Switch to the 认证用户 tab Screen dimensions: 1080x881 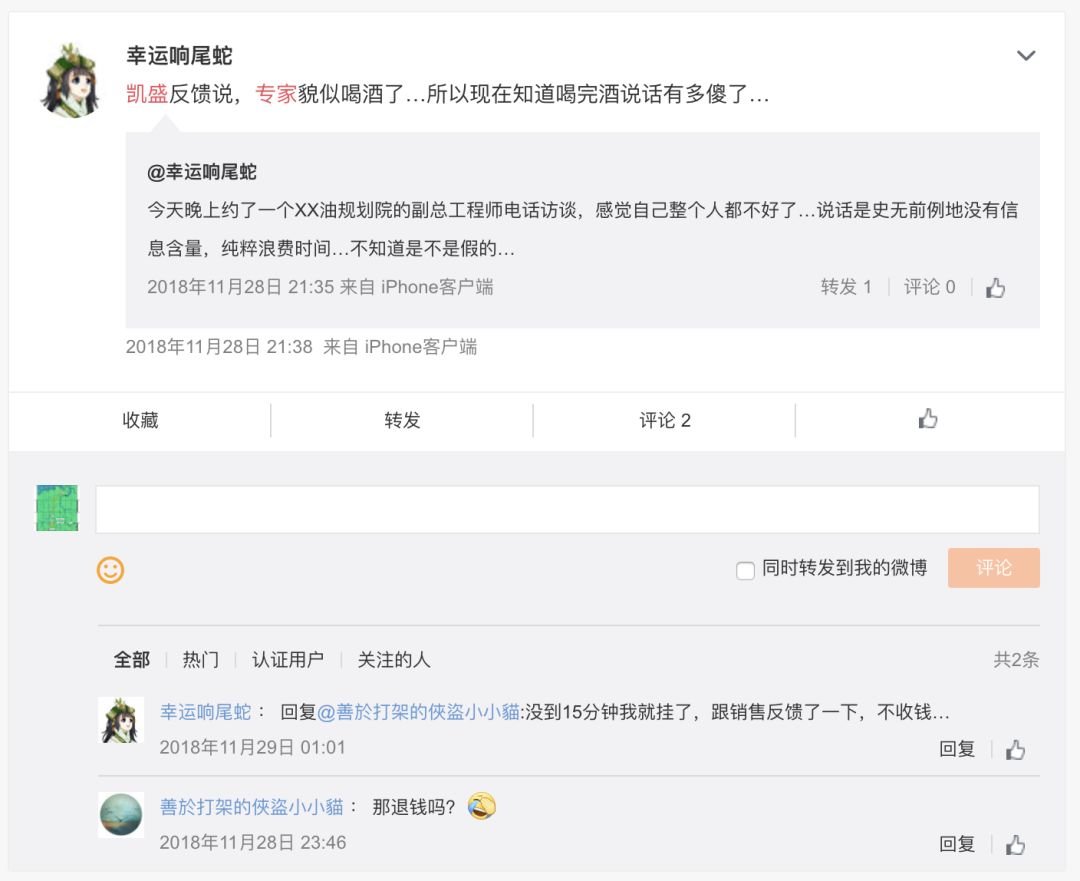pos(289,660)
